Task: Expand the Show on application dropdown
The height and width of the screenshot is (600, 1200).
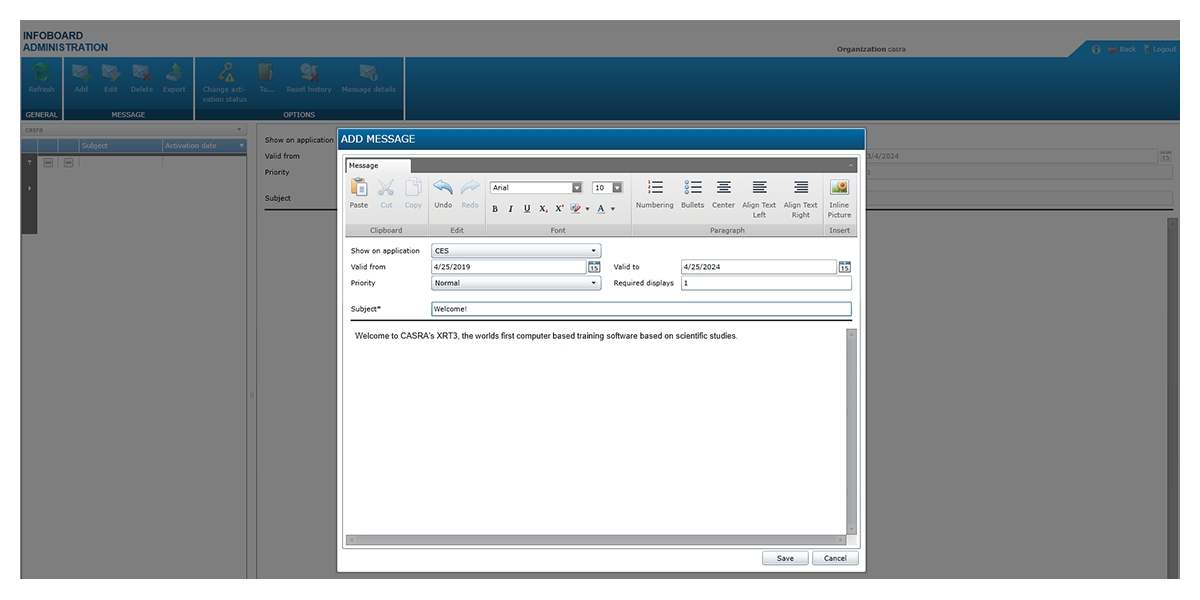Action: (x=594, y=251)
